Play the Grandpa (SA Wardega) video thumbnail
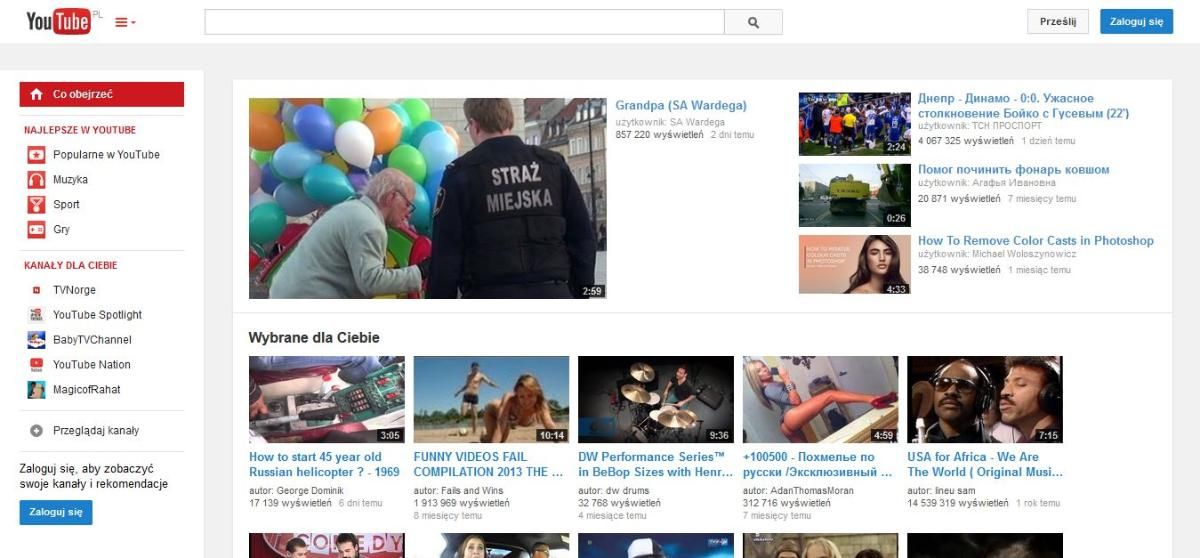This screenshot has width=1200, height=558. (x=427, y=198)
